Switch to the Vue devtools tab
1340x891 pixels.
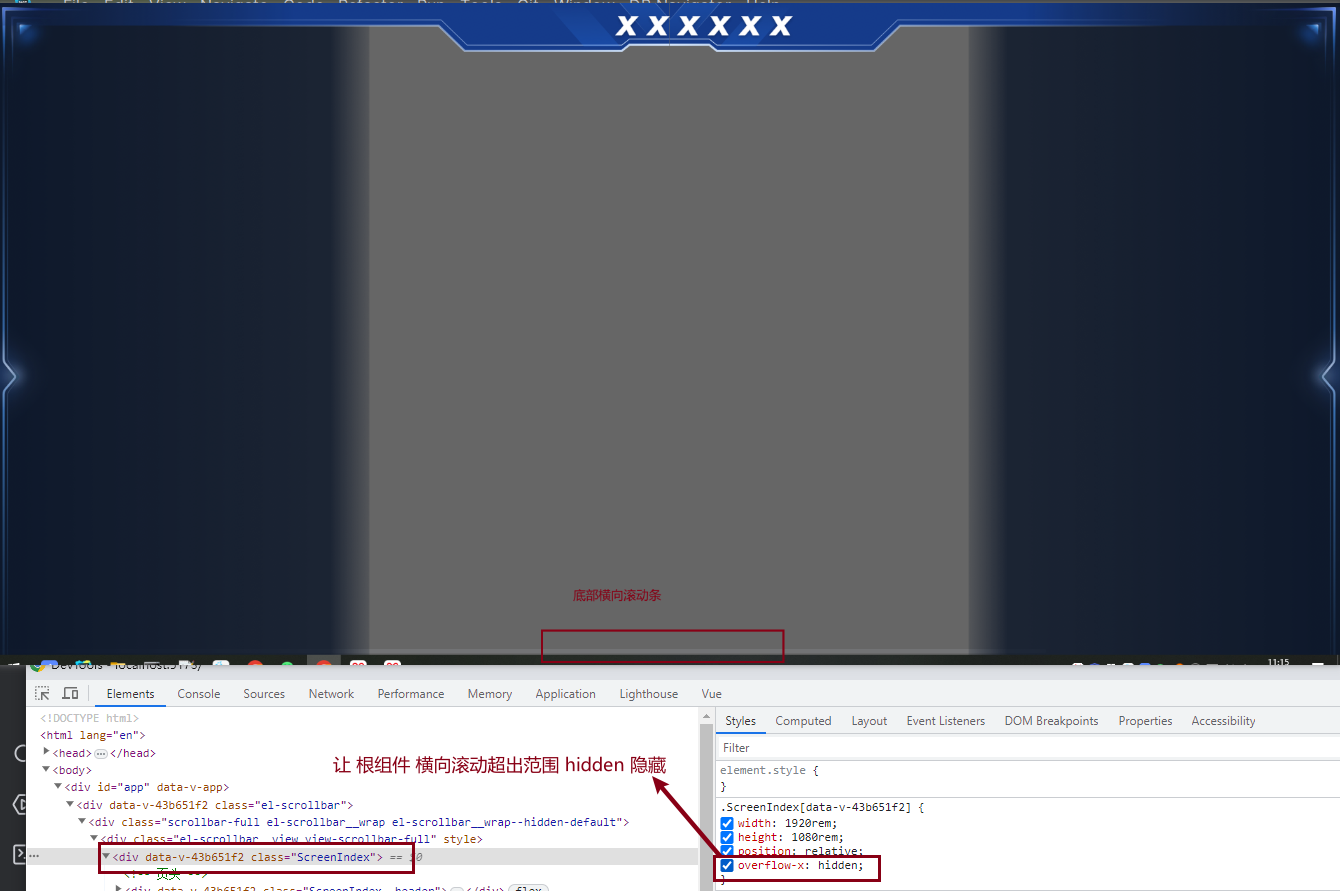pyautogui.click(x=711, y=694)
